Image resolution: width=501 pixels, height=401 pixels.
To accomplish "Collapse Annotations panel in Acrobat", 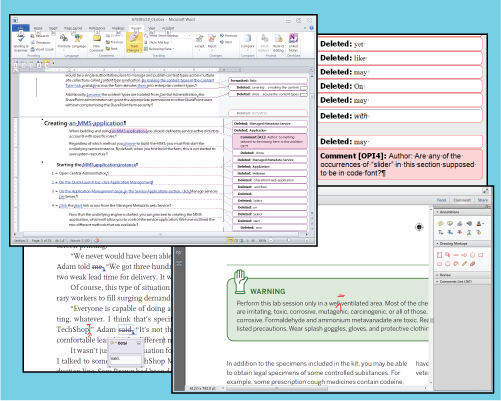I will coord(462,212).
